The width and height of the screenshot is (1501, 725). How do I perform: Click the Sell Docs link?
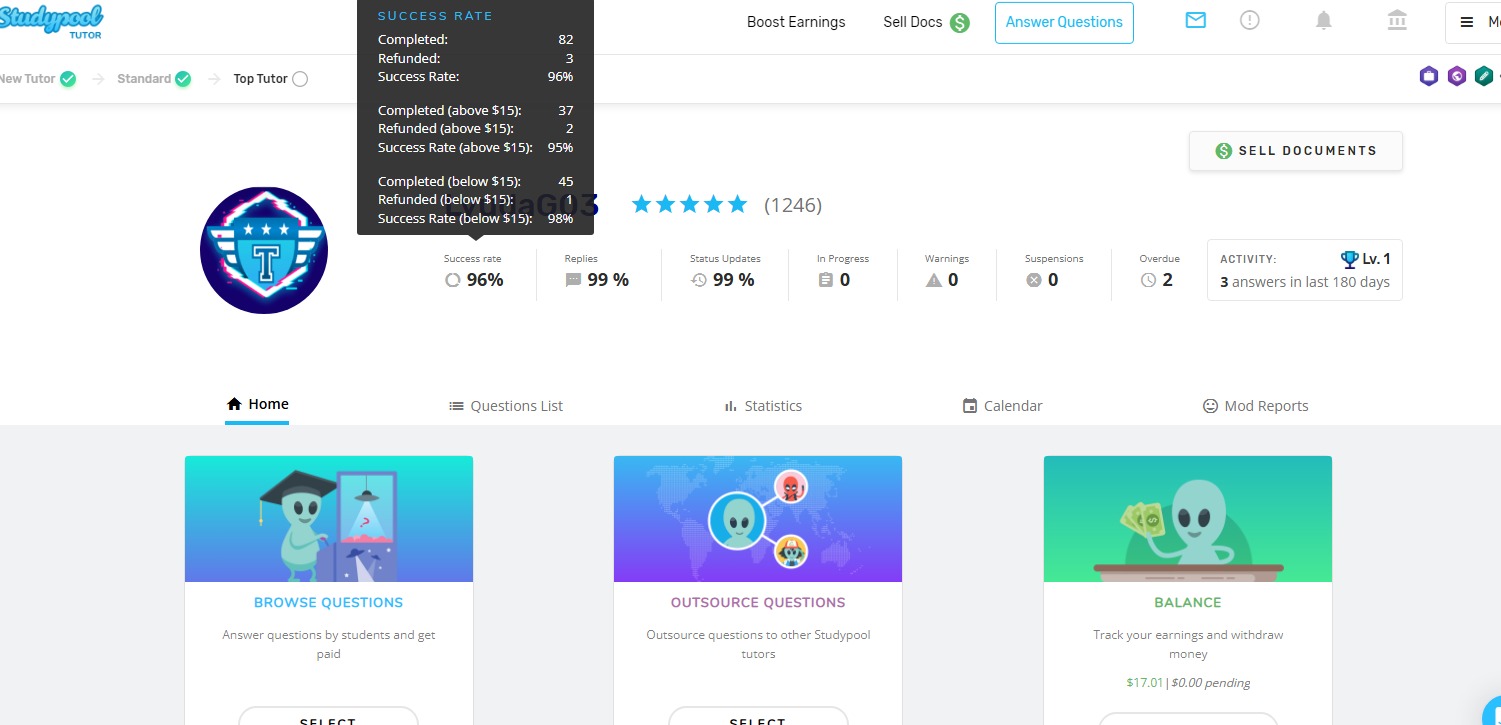click(x=913, y=22)
